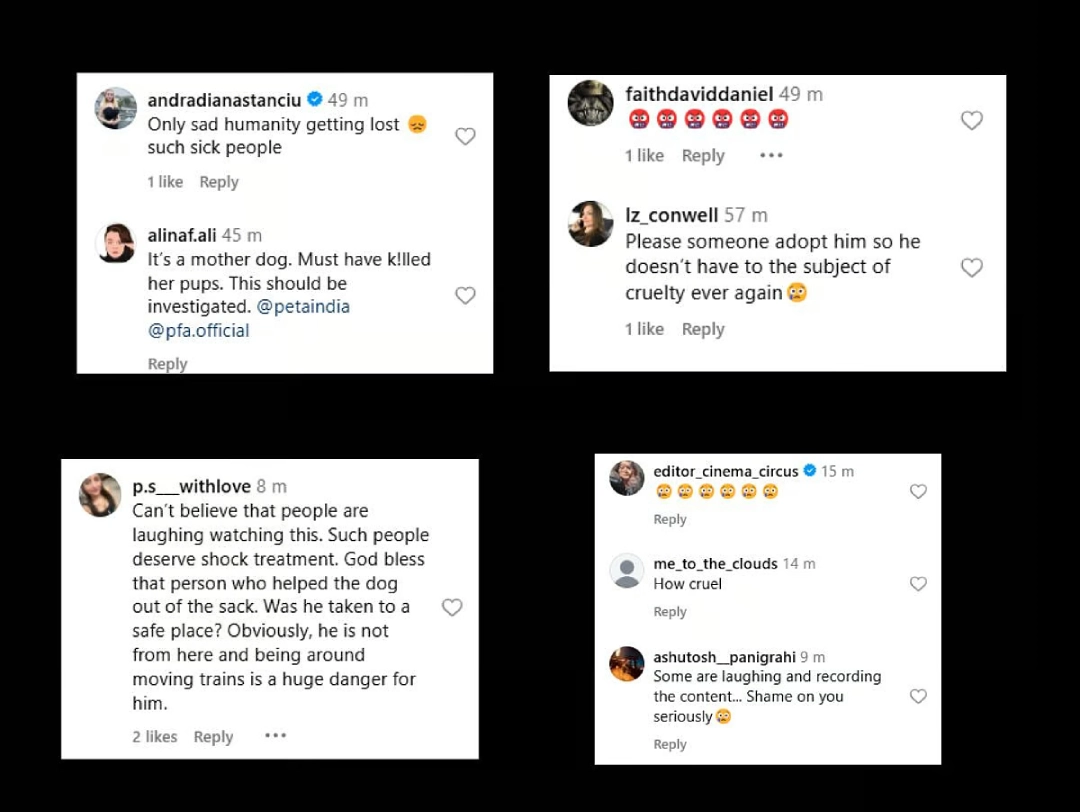Like the 'How cruel' comment
This screenshot has width=1080, height=812.
[x=918, y=584]
